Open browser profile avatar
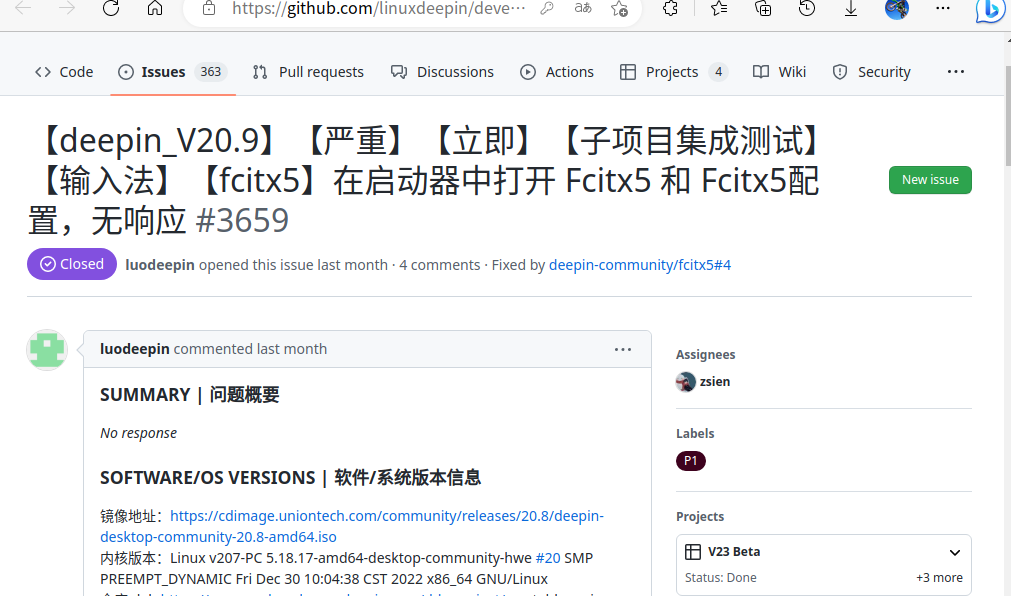Image resolution: width=1011 pixels, height=596 pixels. (896, 10)
